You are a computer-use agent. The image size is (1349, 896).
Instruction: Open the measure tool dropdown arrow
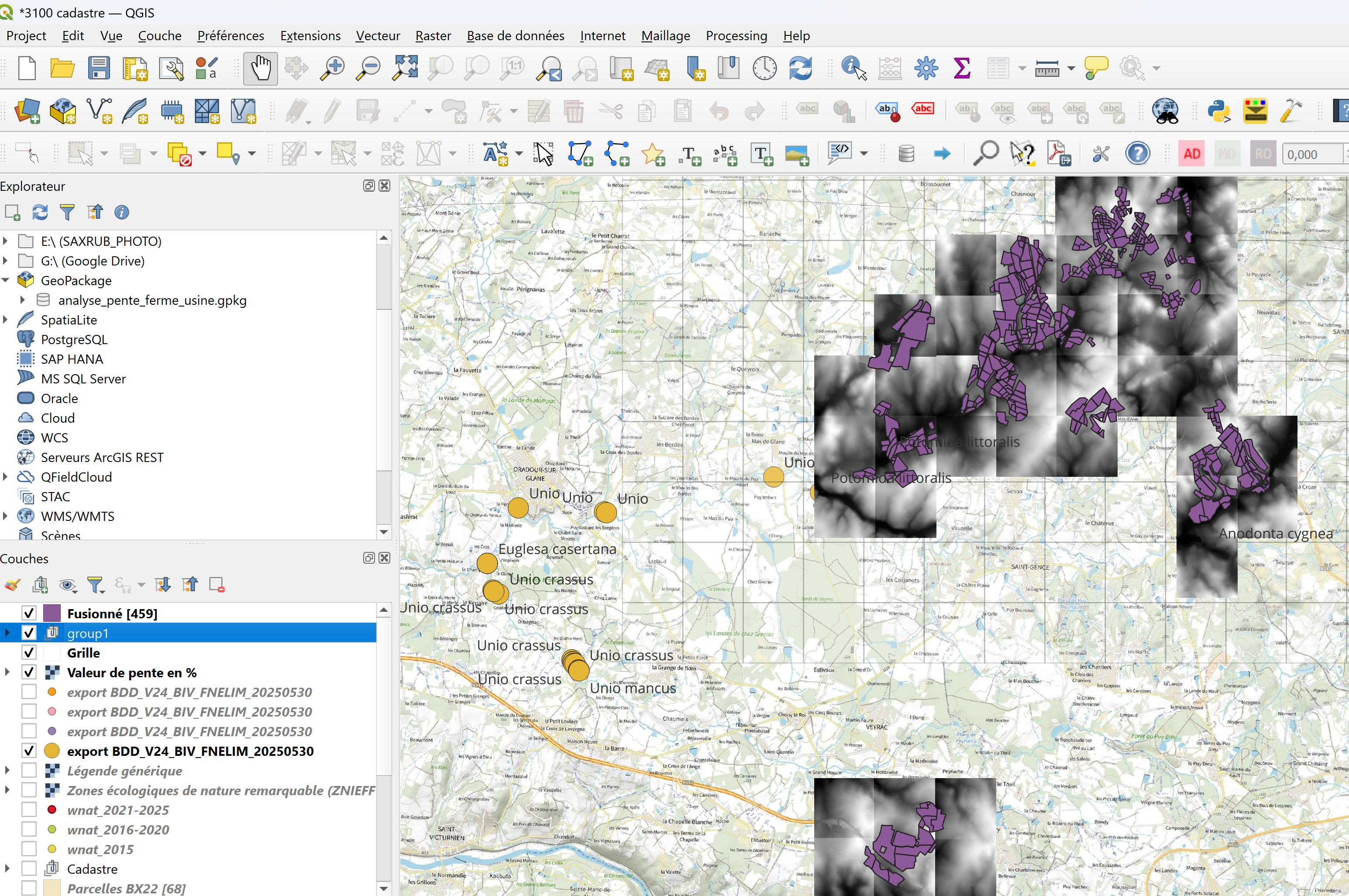click(1071, 69)
